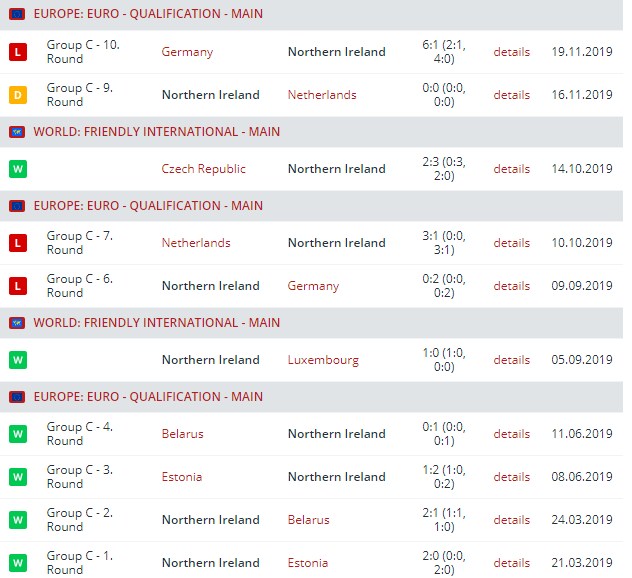Click Belarus team in the Group C 4. Round row

pyautogui.click(x=182, y=434)
